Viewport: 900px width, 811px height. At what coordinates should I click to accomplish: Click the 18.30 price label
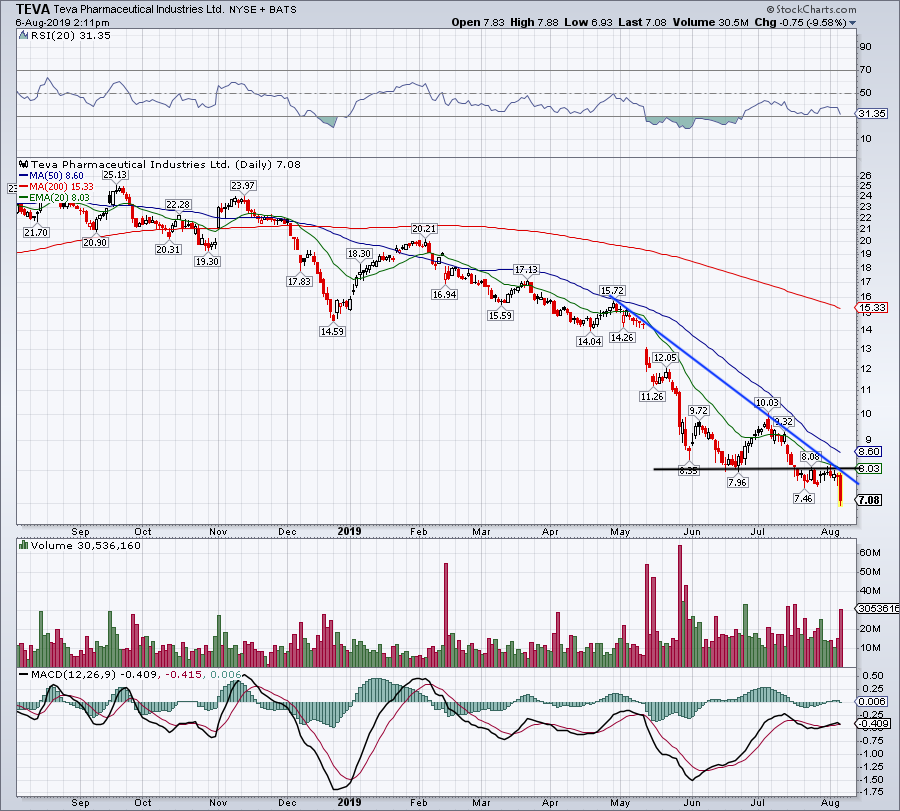point(359,253)
